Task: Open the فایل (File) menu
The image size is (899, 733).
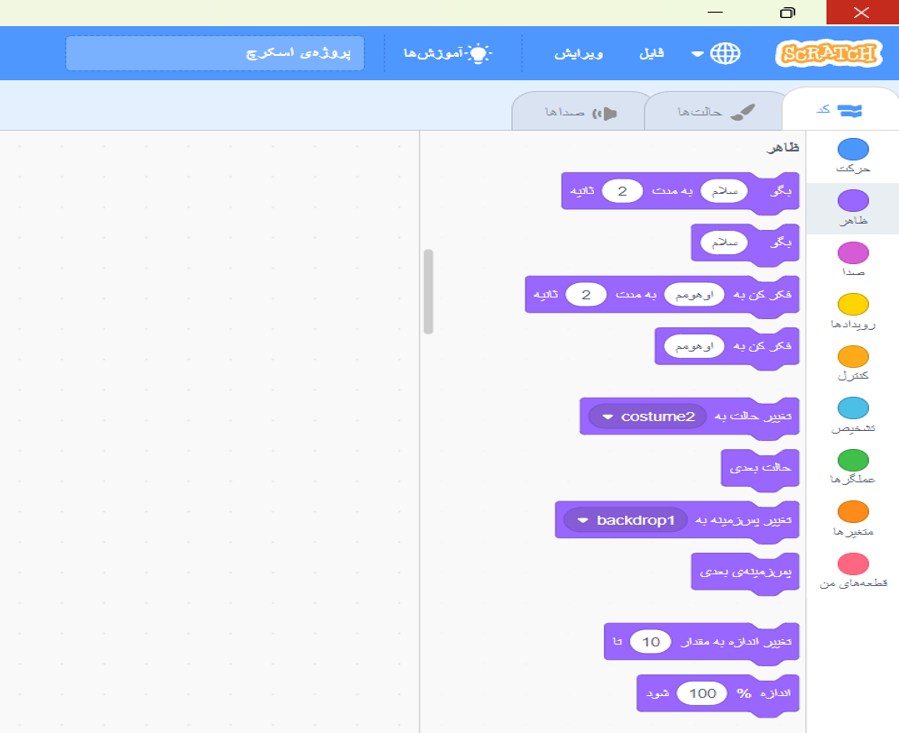Action: (651, 53)
